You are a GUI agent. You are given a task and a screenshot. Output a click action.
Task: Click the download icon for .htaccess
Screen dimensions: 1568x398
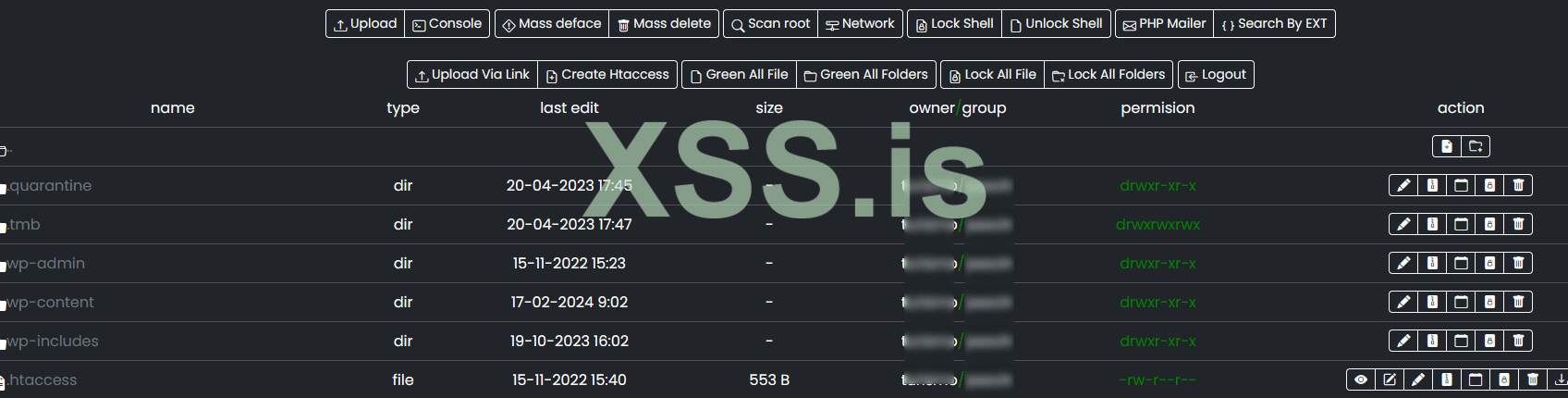click(1561, 379)
